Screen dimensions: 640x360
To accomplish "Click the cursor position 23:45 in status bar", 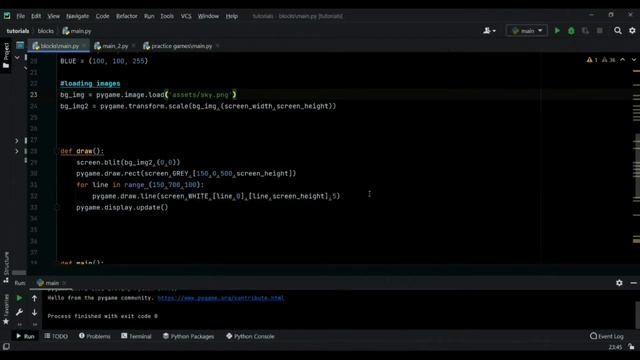I will point(615,347).
